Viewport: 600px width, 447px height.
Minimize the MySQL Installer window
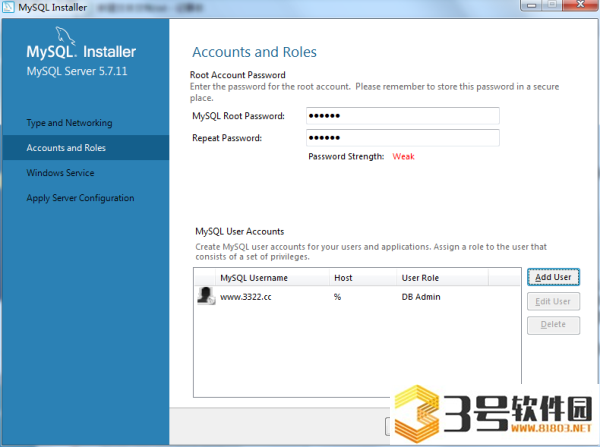tap(532, 5)
